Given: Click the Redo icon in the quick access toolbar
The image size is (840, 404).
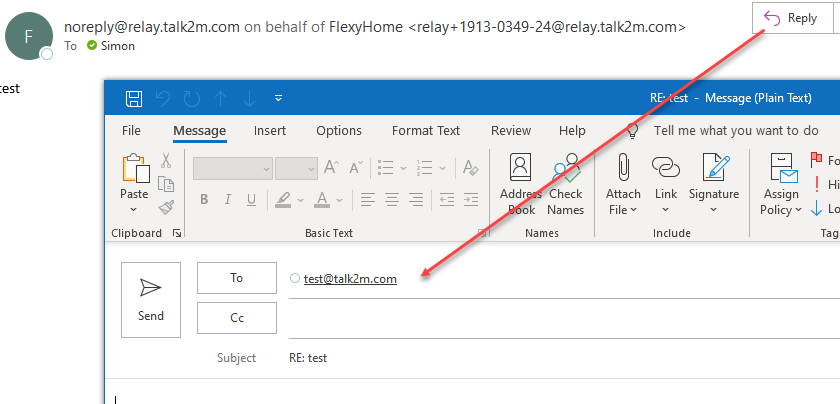Looking at the screenshot, I should point(192,99).
